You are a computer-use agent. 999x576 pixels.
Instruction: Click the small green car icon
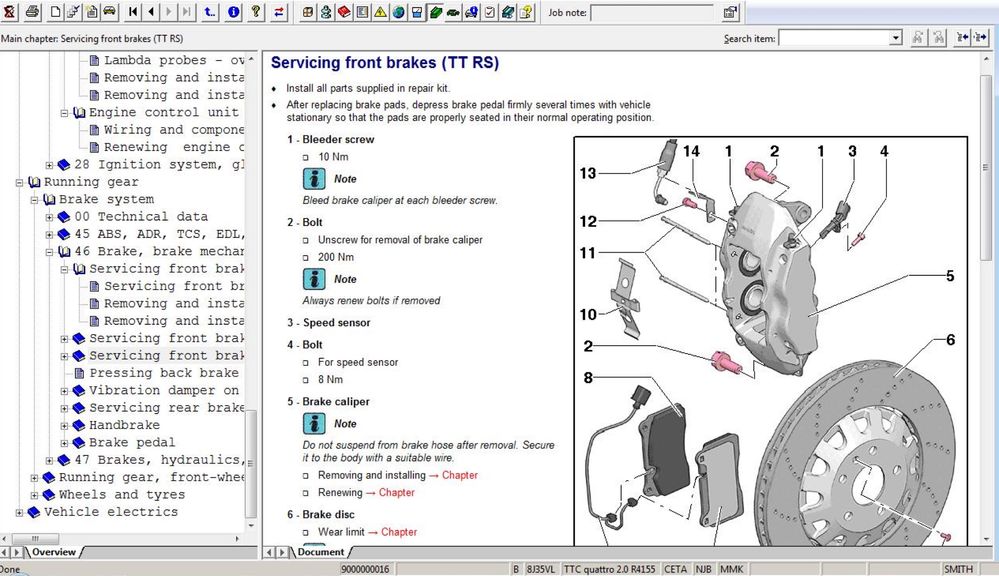click(x=453, y=11)
